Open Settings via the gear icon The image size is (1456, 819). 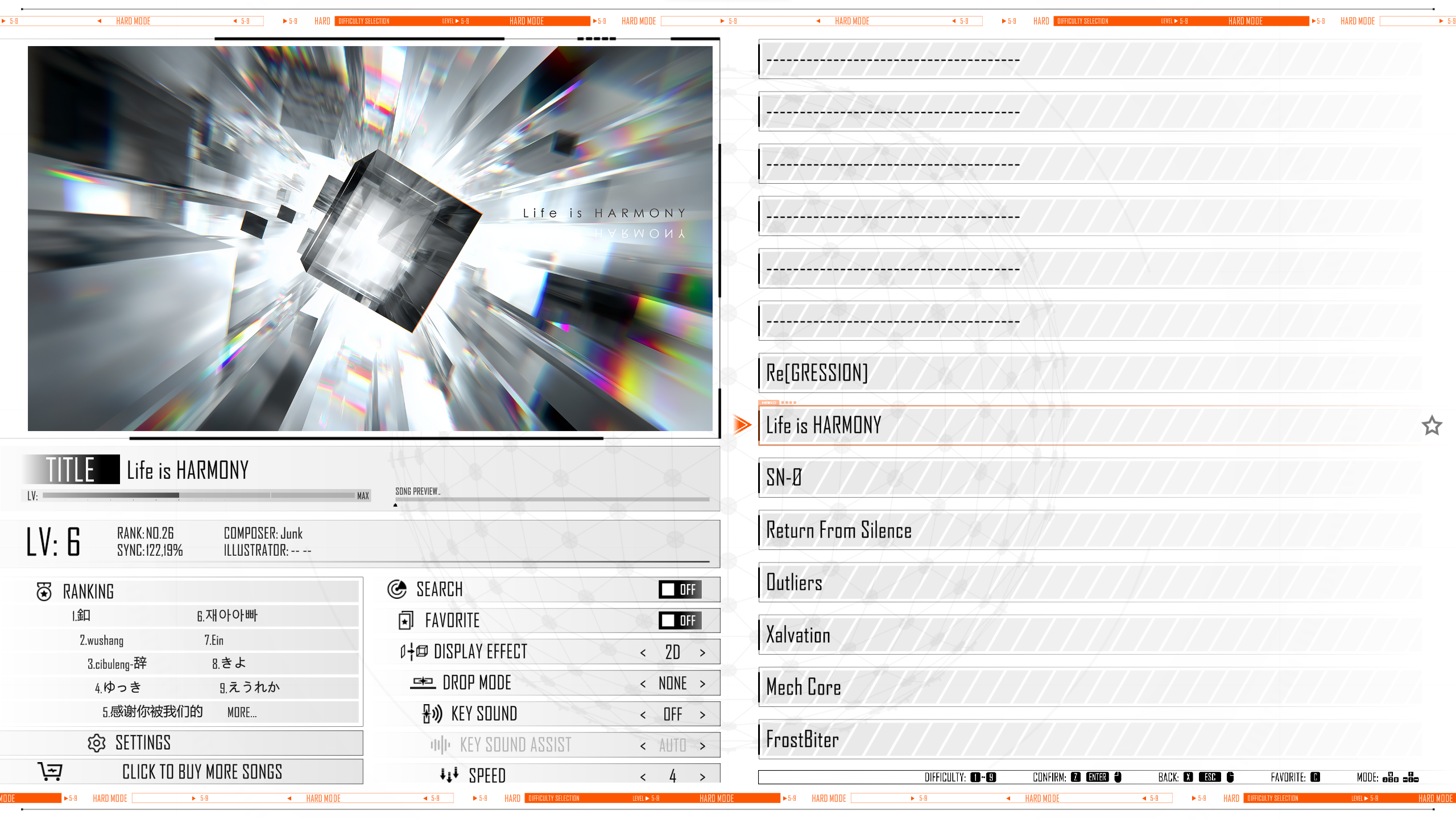tap(97, 743)
